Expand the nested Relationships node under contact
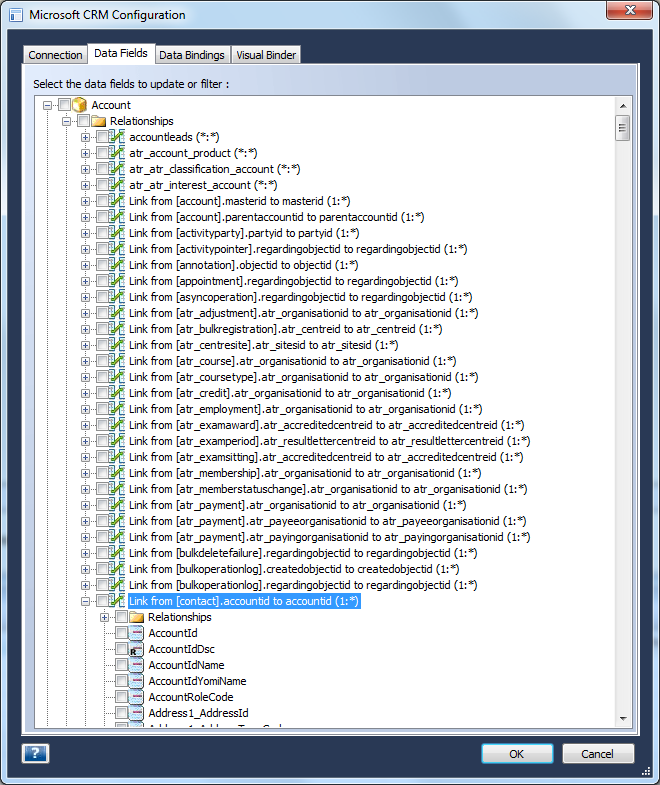The height and width of the screenshot is (785, 660). 105,617
